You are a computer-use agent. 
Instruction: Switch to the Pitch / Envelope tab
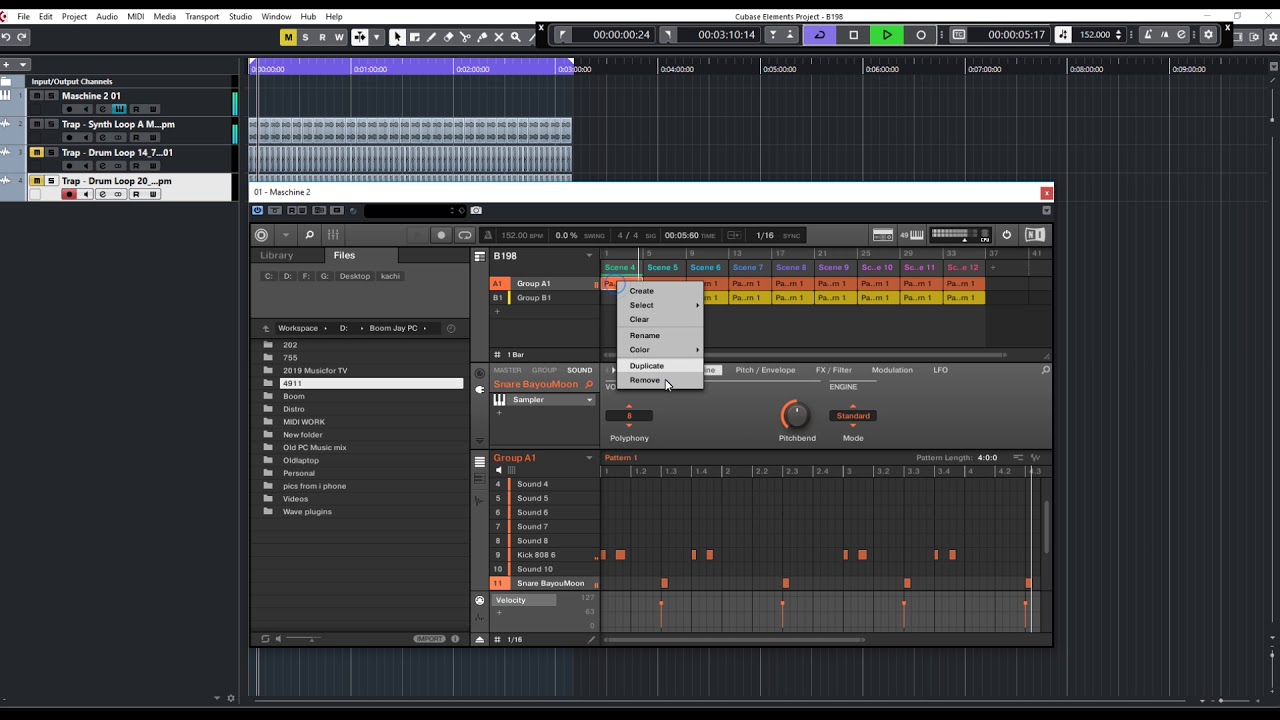765,370
